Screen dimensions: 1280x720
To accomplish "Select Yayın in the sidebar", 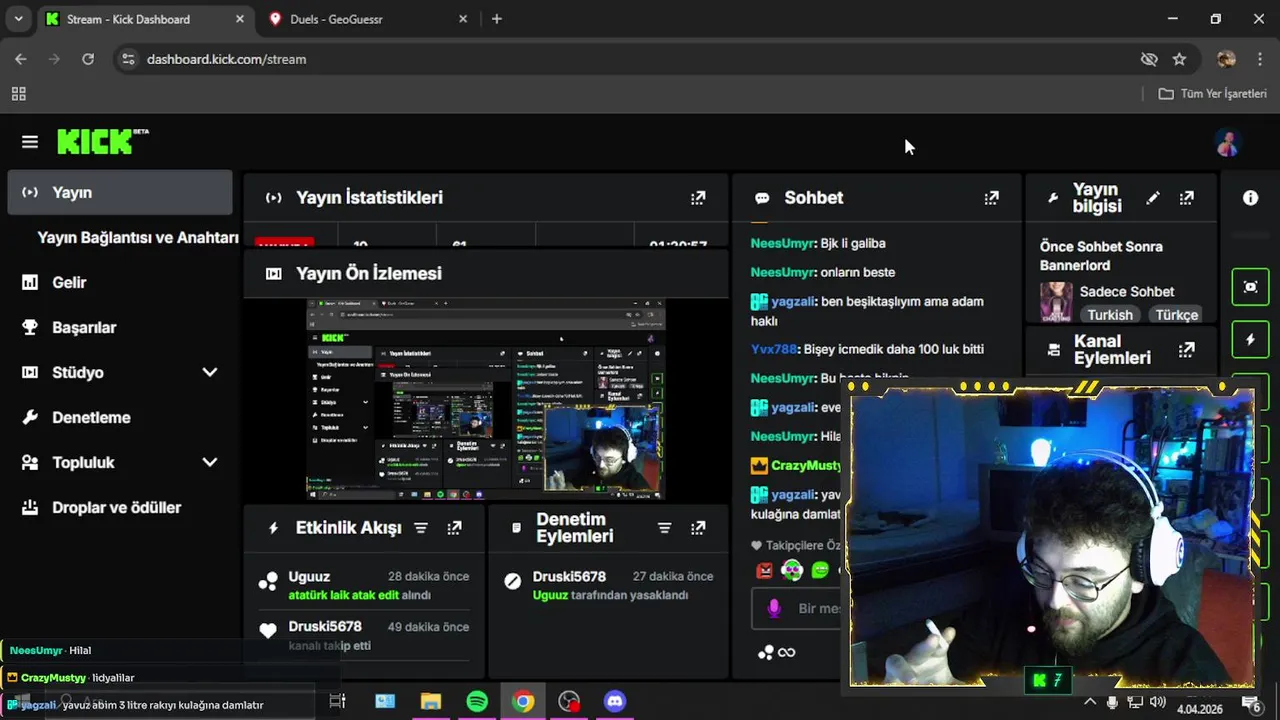I will pyautogui.click(x=120, y=192).
